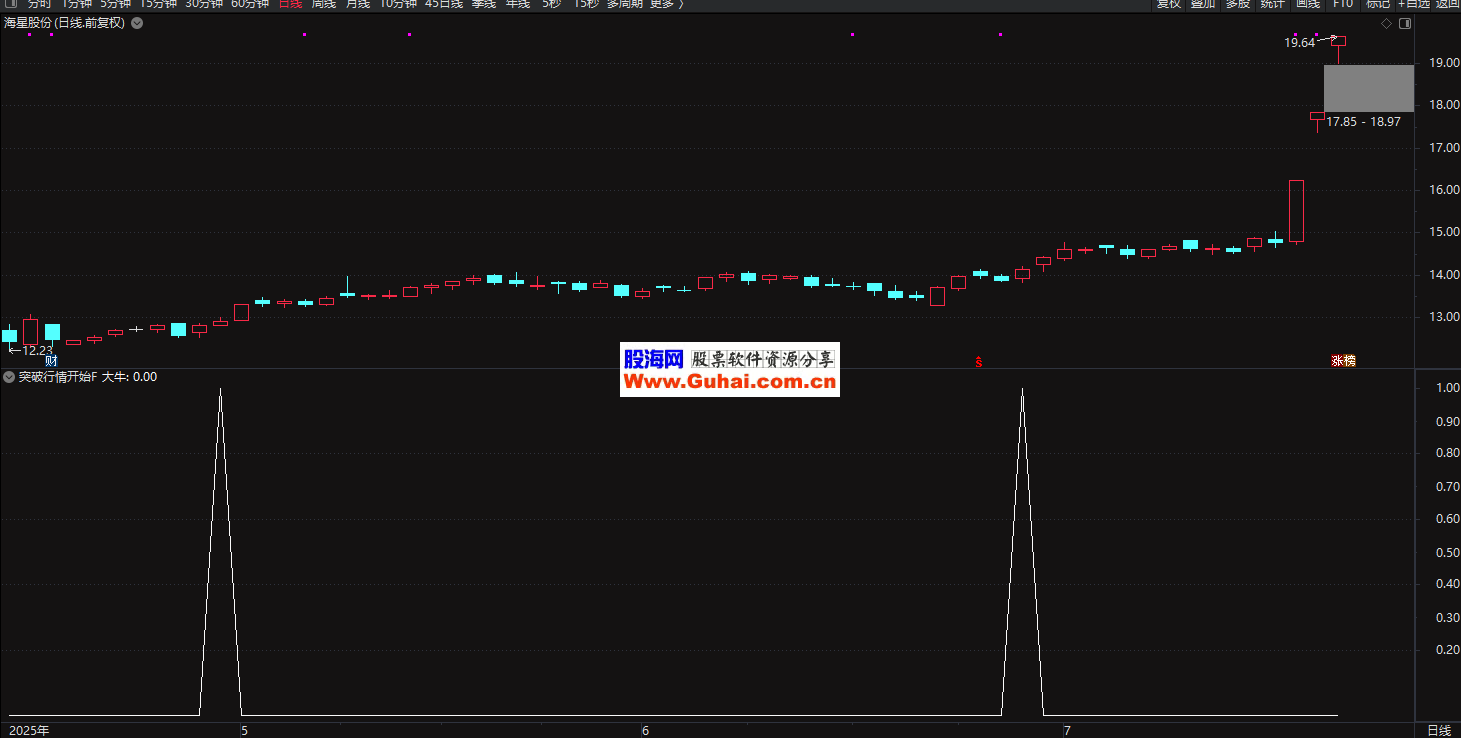This screenshot has height=738, width=1461.
Task: Activate the 画线 drawing tools
Action: 1307,4
